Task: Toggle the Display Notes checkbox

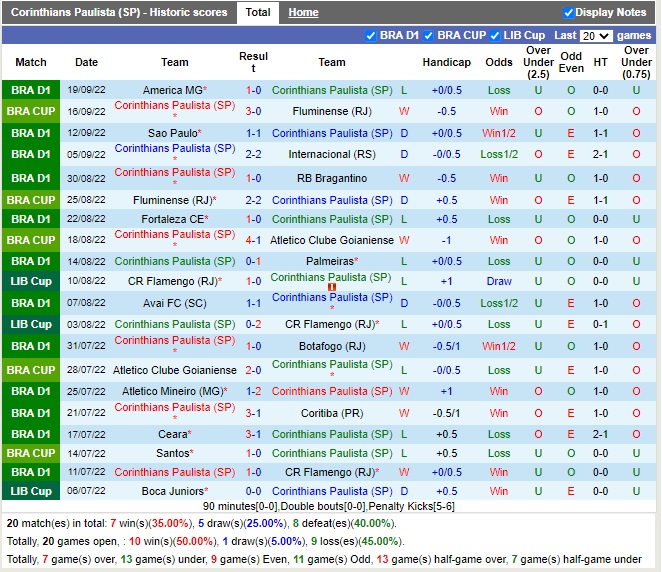Action: (x=569, y=13)
